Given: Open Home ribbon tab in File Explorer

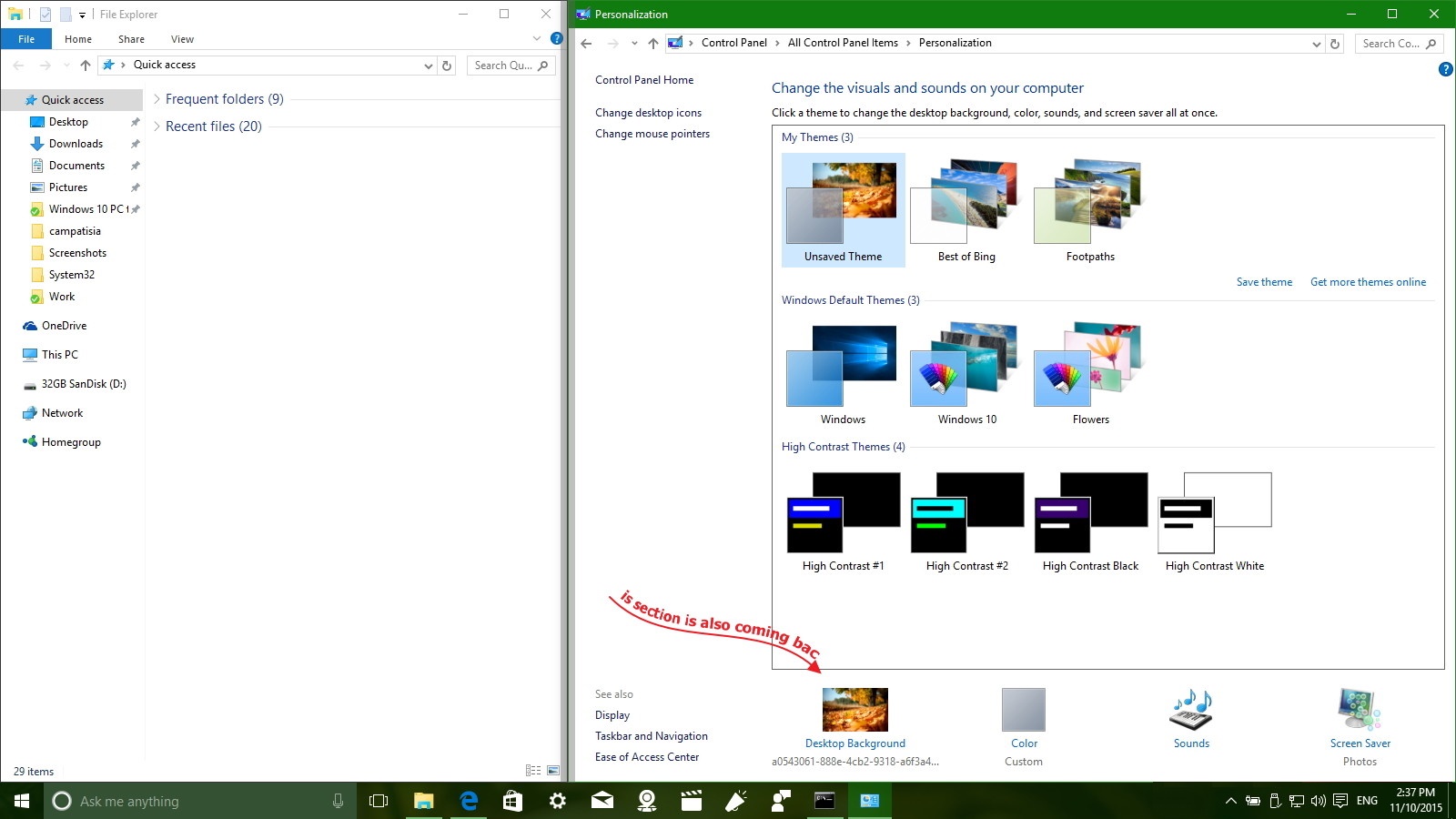Looking at the screenshot, I should (x=78, y=39).
